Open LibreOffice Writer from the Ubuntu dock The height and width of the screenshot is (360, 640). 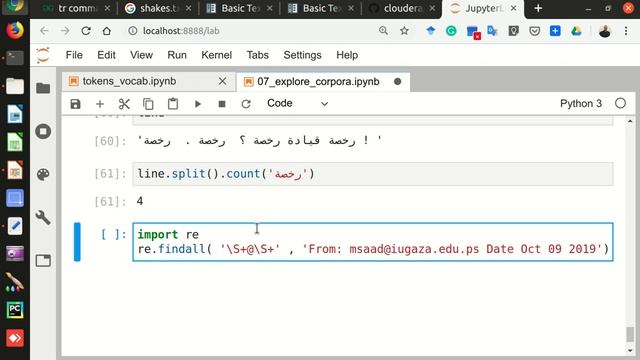pos(15,114)
